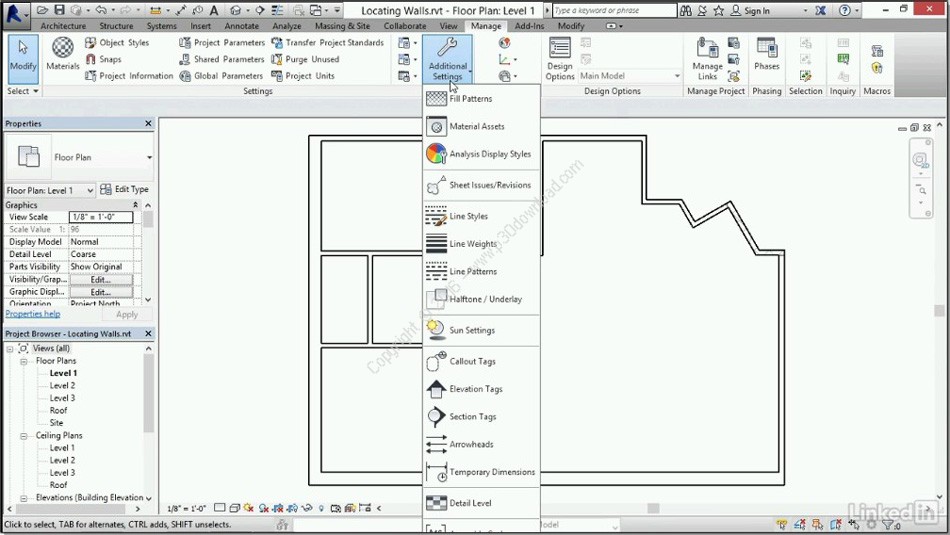Select the Modify tool
Viewport: 950px width, 535px height.
[x=23, y=58]
